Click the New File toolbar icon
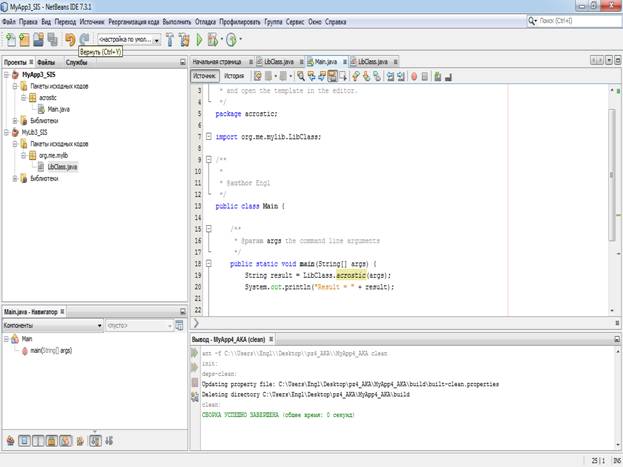Viewport: 623px width, 467px height. pos(10,39)
